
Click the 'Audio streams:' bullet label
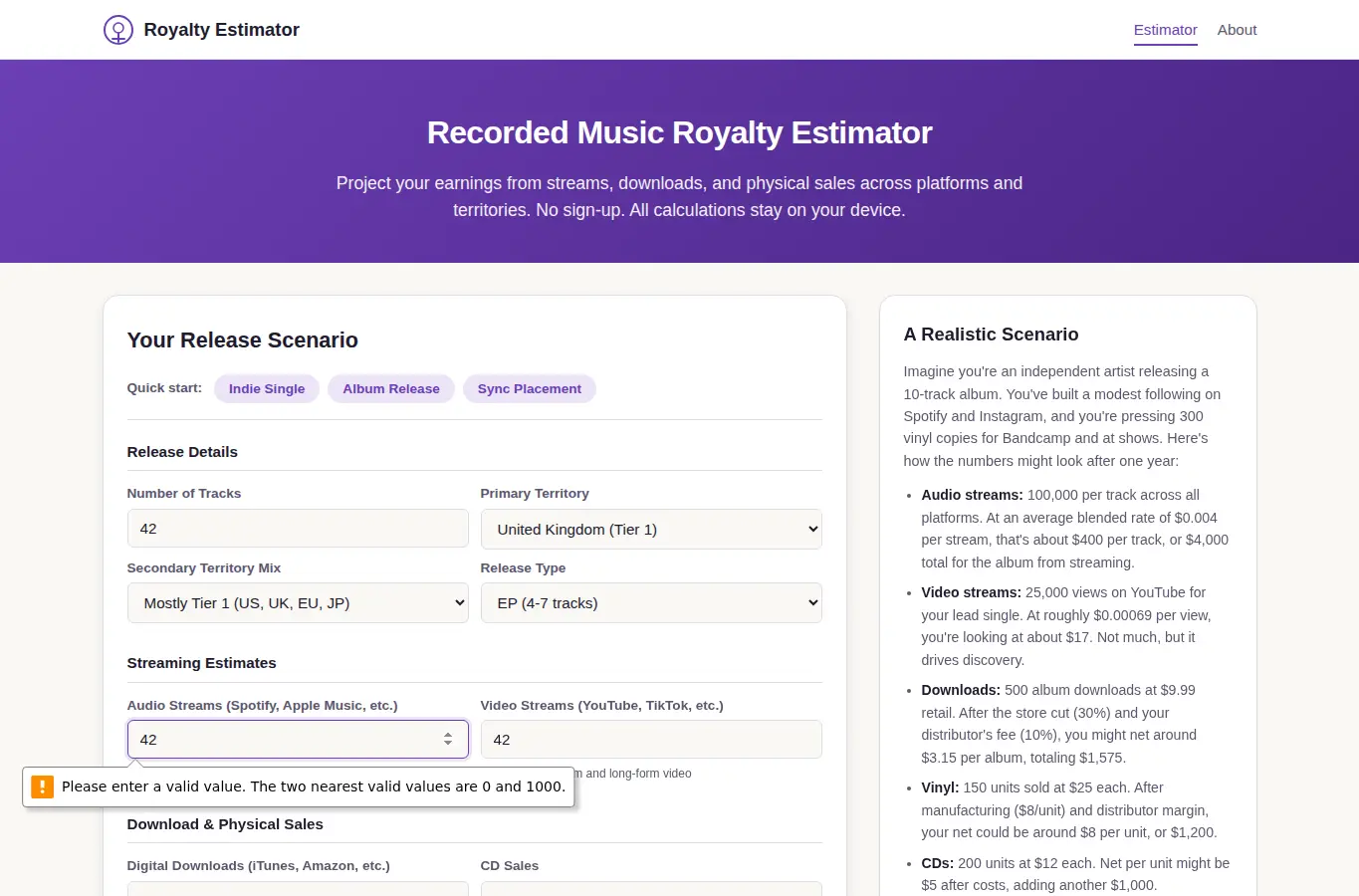972,495
